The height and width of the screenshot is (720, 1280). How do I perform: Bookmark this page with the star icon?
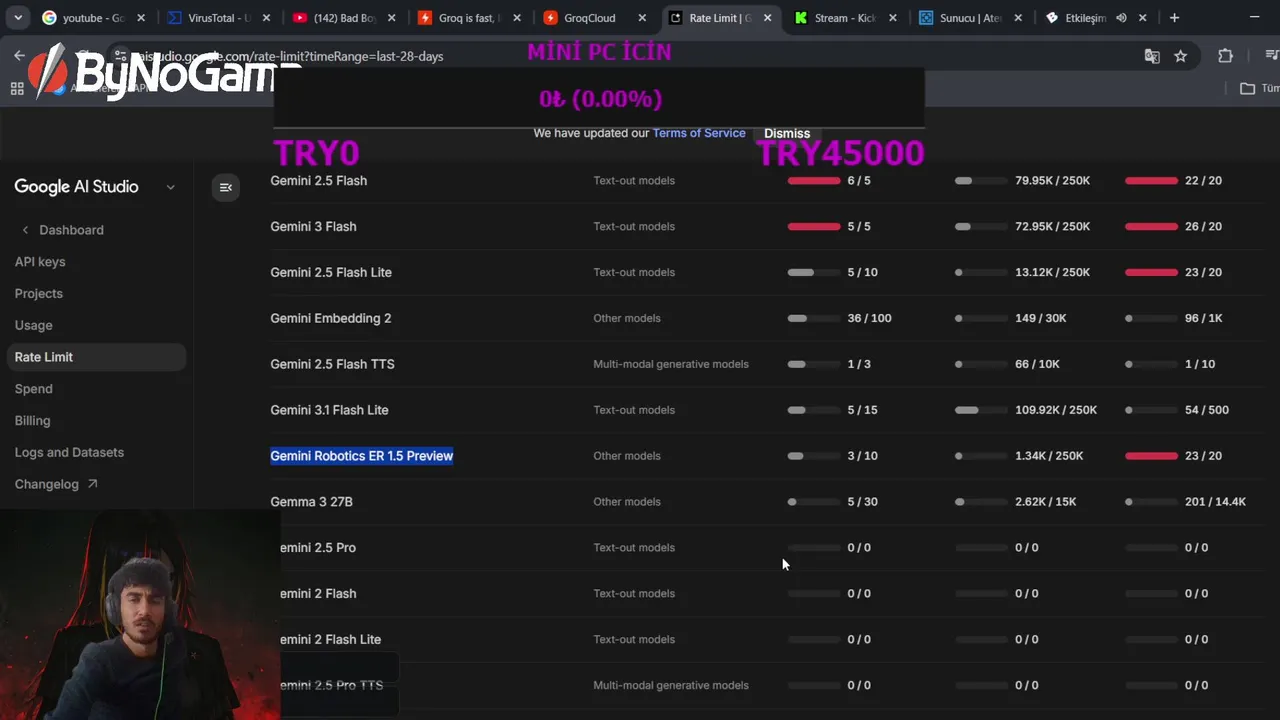pos(1181,56)
